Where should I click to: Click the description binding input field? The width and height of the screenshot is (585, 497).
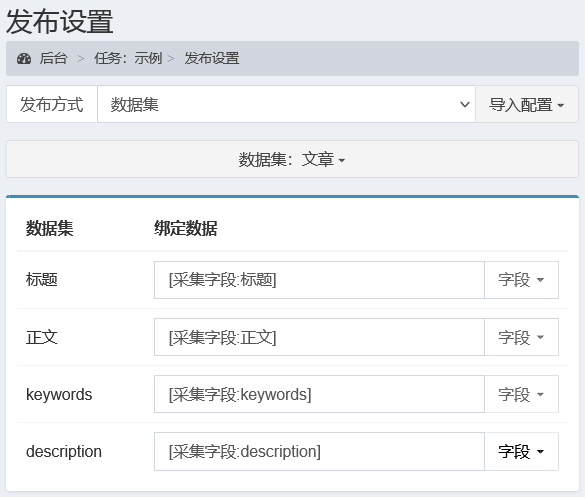[x=319, y=451]
